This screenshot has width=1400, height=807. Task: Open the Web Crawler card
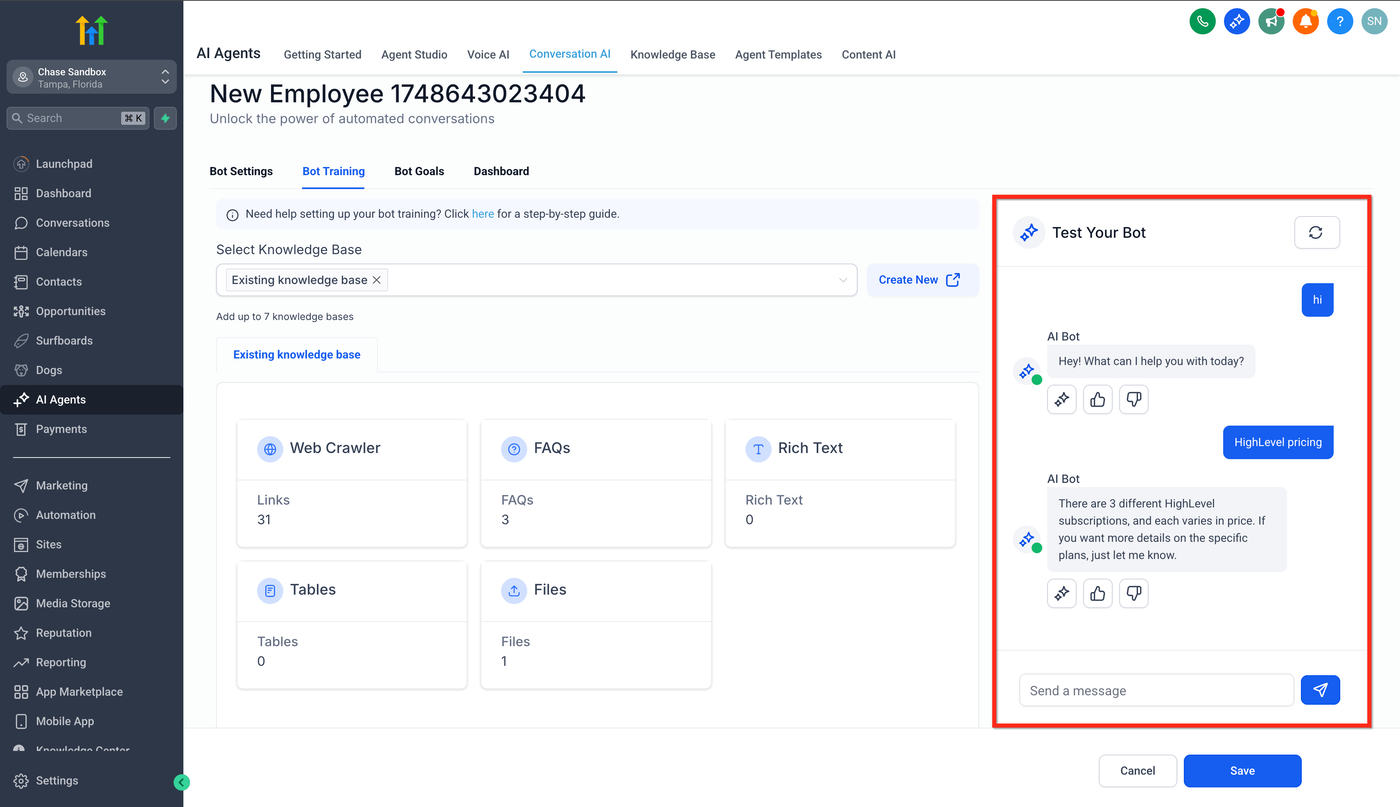(x=352, y=483)
